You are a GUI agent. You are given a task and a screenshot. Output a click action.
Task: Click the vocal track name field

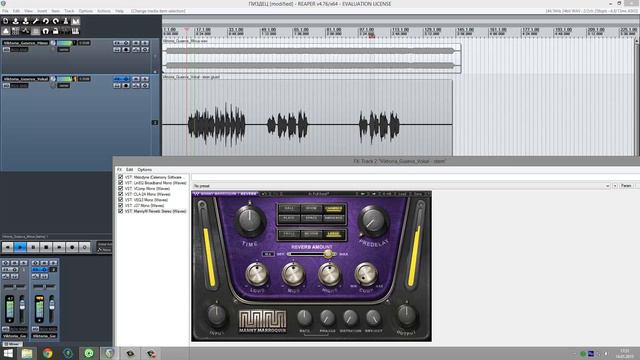click(25, 79)
